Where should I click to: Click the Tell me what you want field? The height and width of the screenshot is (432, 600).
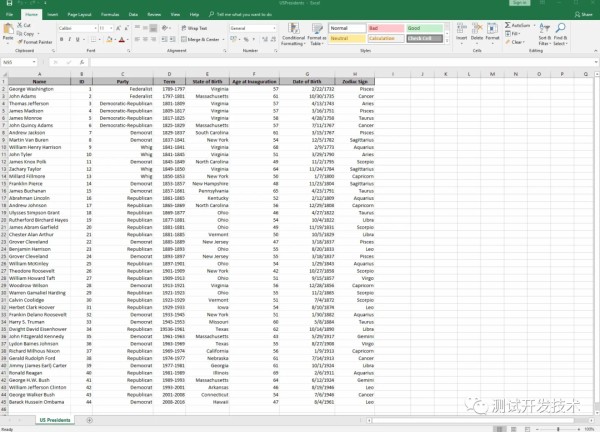(x=241, y=15)
